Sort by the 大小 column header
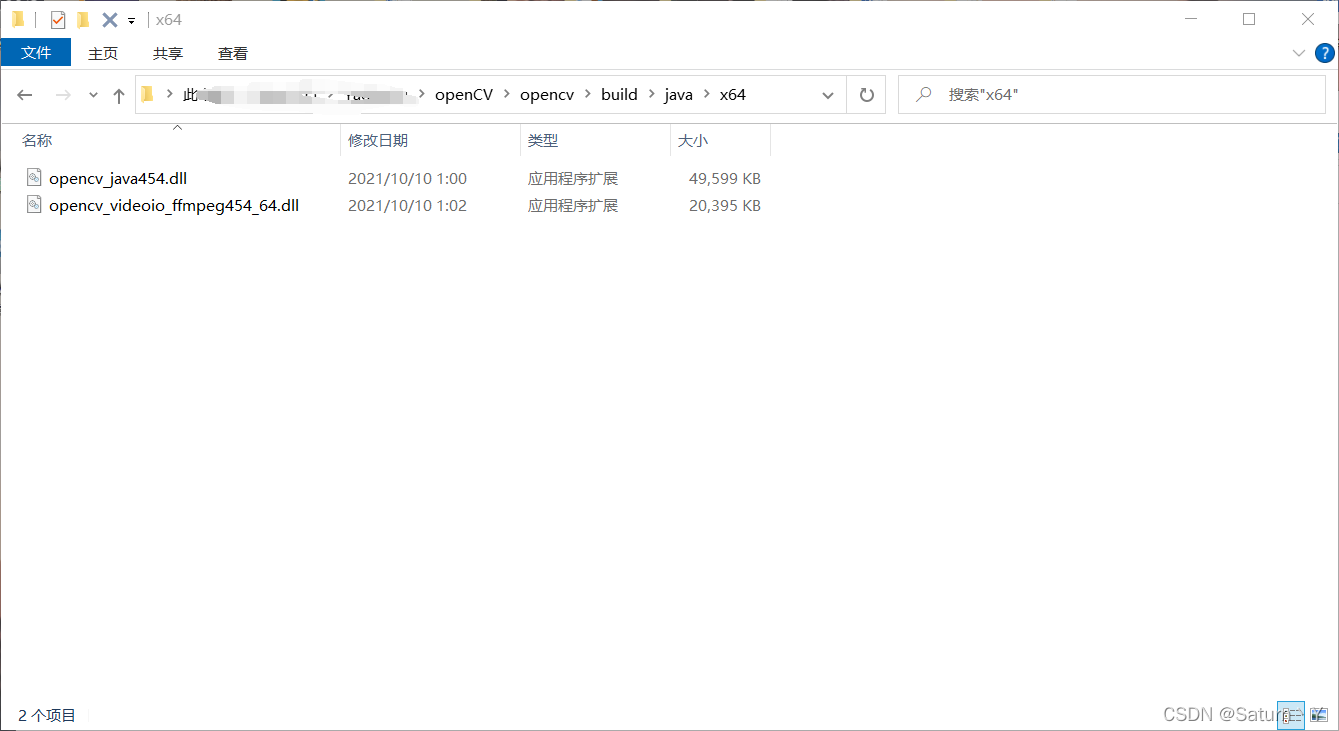 (720, 141)
